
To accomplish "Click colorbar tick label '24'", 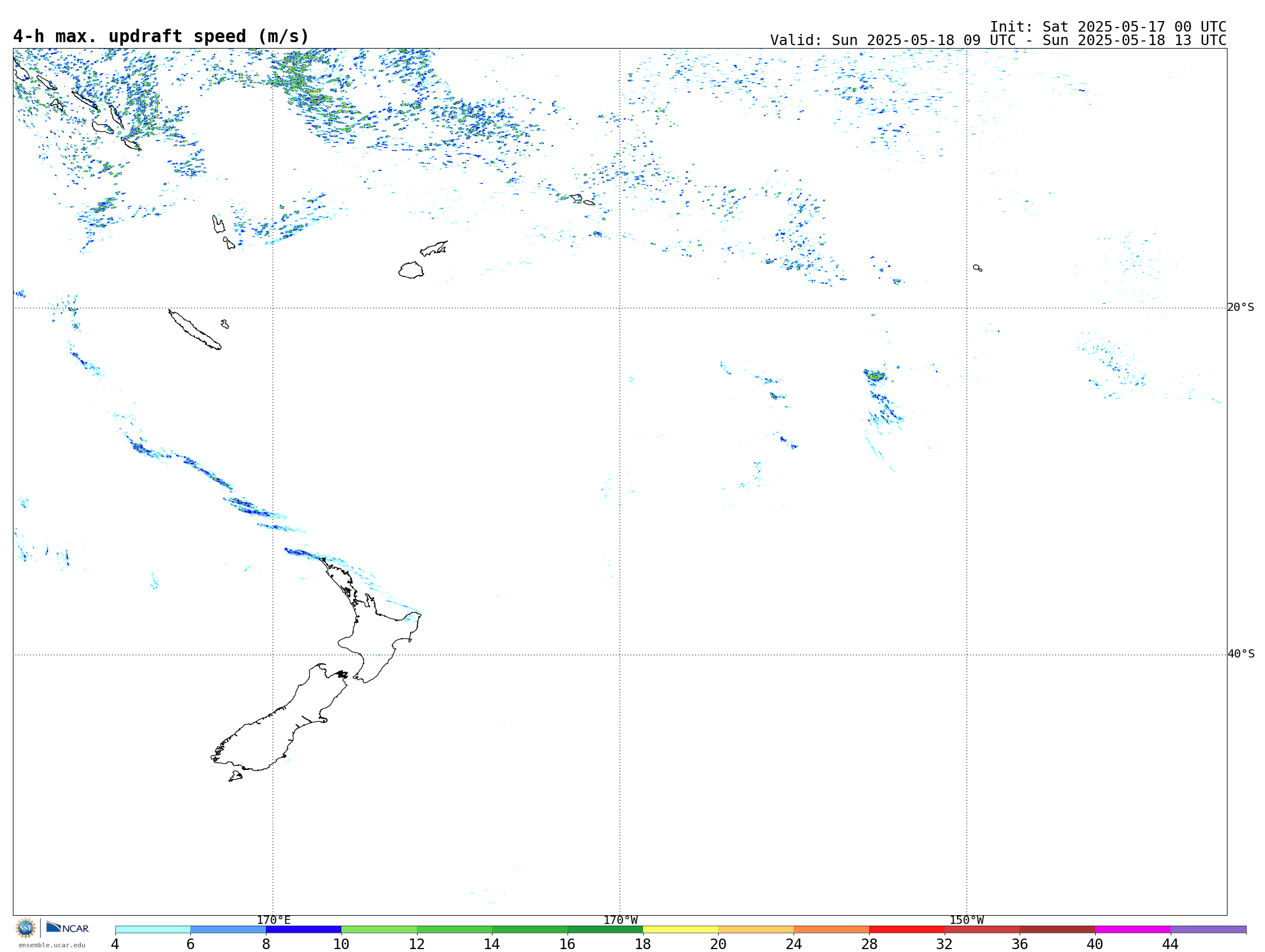I will [x=794, y=944].
